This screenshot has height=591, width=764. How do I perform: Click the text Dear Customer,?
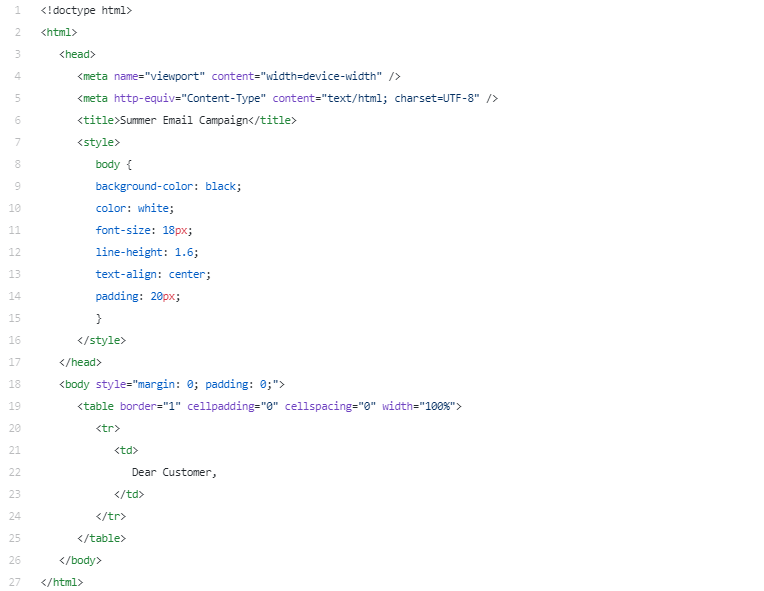[174, 473]
